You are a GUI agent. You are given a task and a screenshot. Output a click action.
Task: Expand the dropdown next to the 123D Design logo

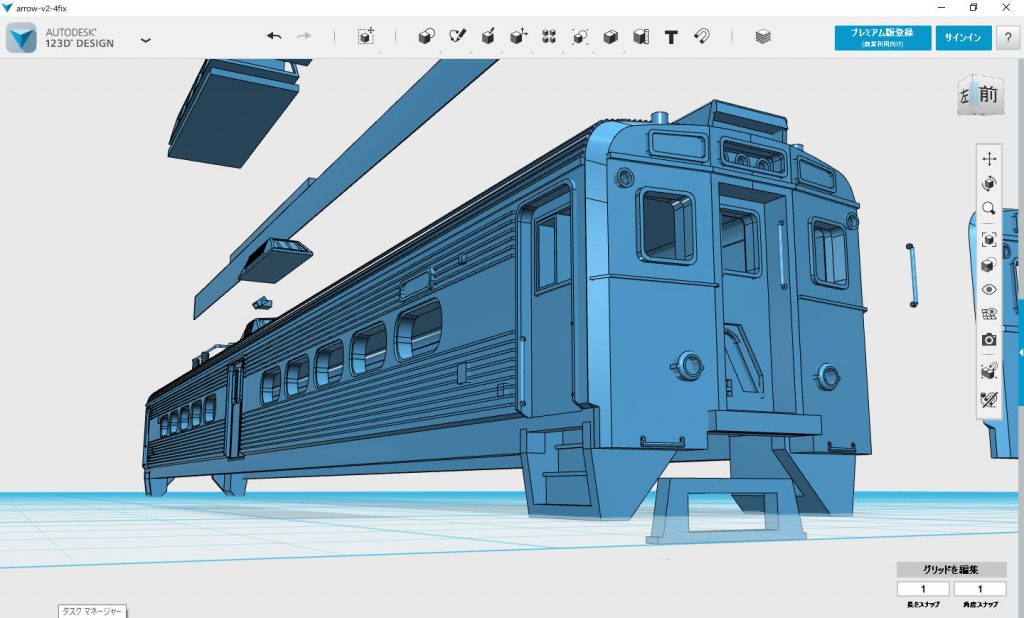click(146, 40)
